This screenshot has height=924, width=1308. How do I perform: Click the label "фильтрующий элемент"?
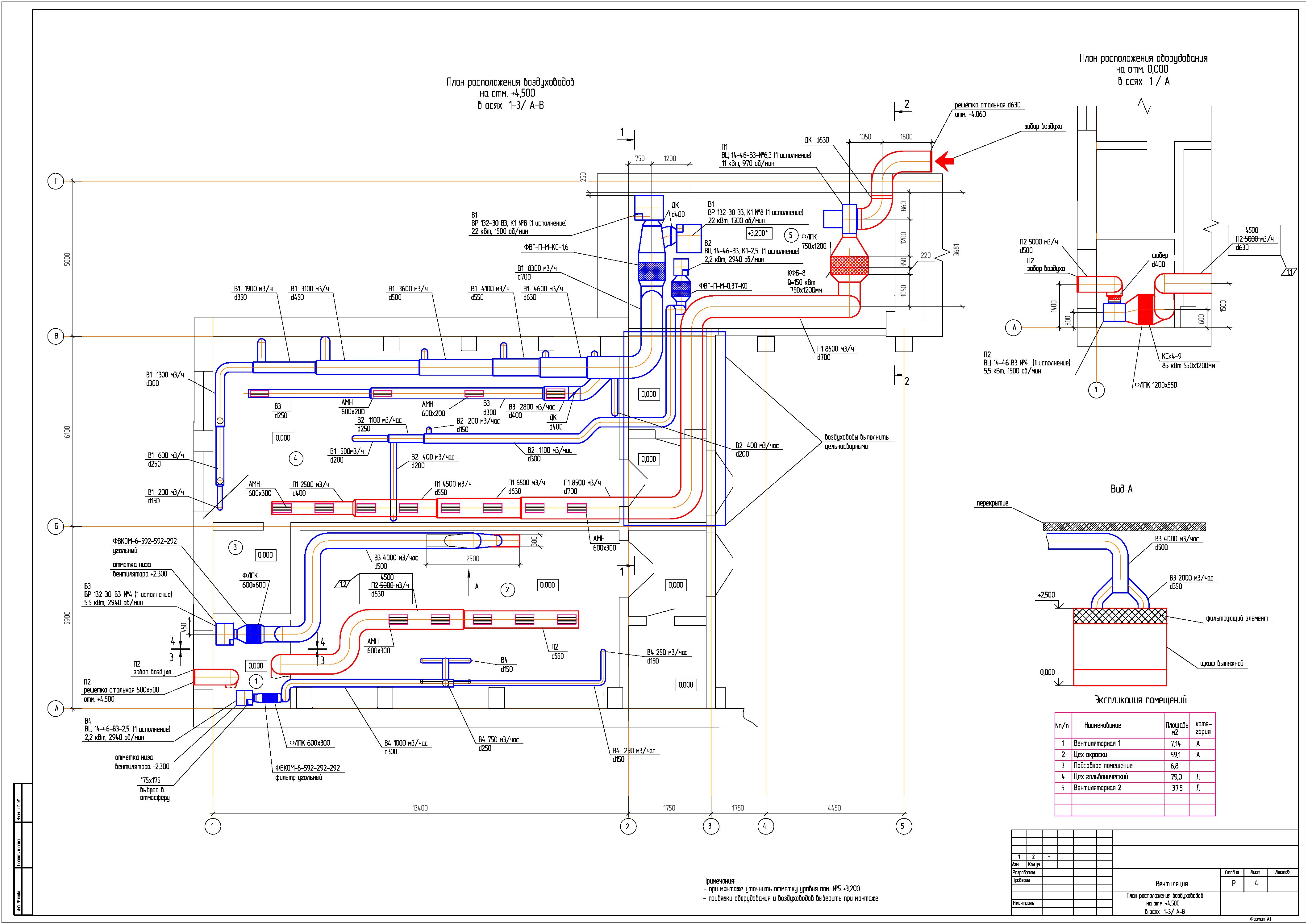click(x=1237, y=619)
